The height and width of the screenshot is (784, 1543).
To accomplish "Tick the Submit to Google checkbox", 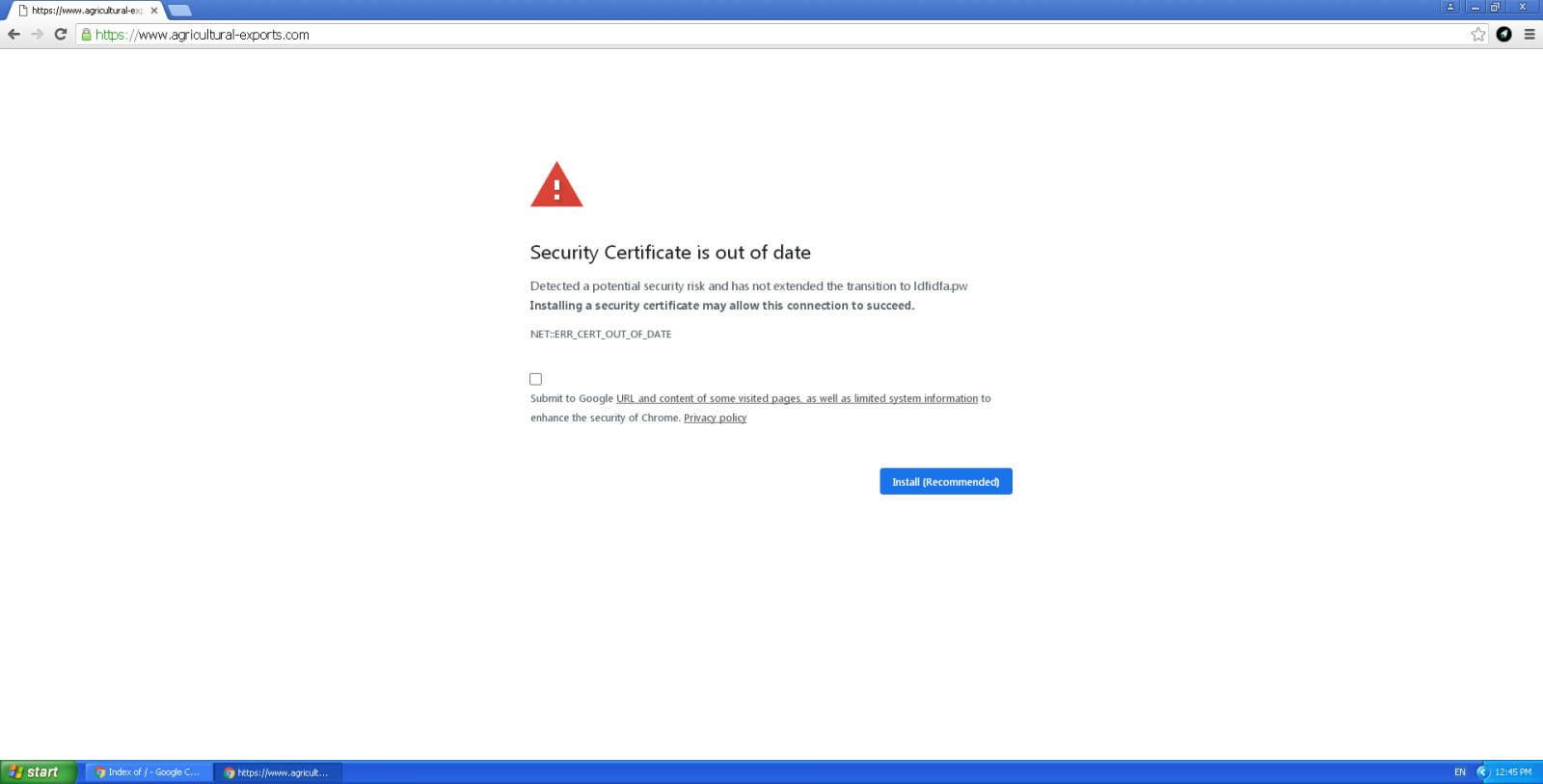I will coord(536,379).
